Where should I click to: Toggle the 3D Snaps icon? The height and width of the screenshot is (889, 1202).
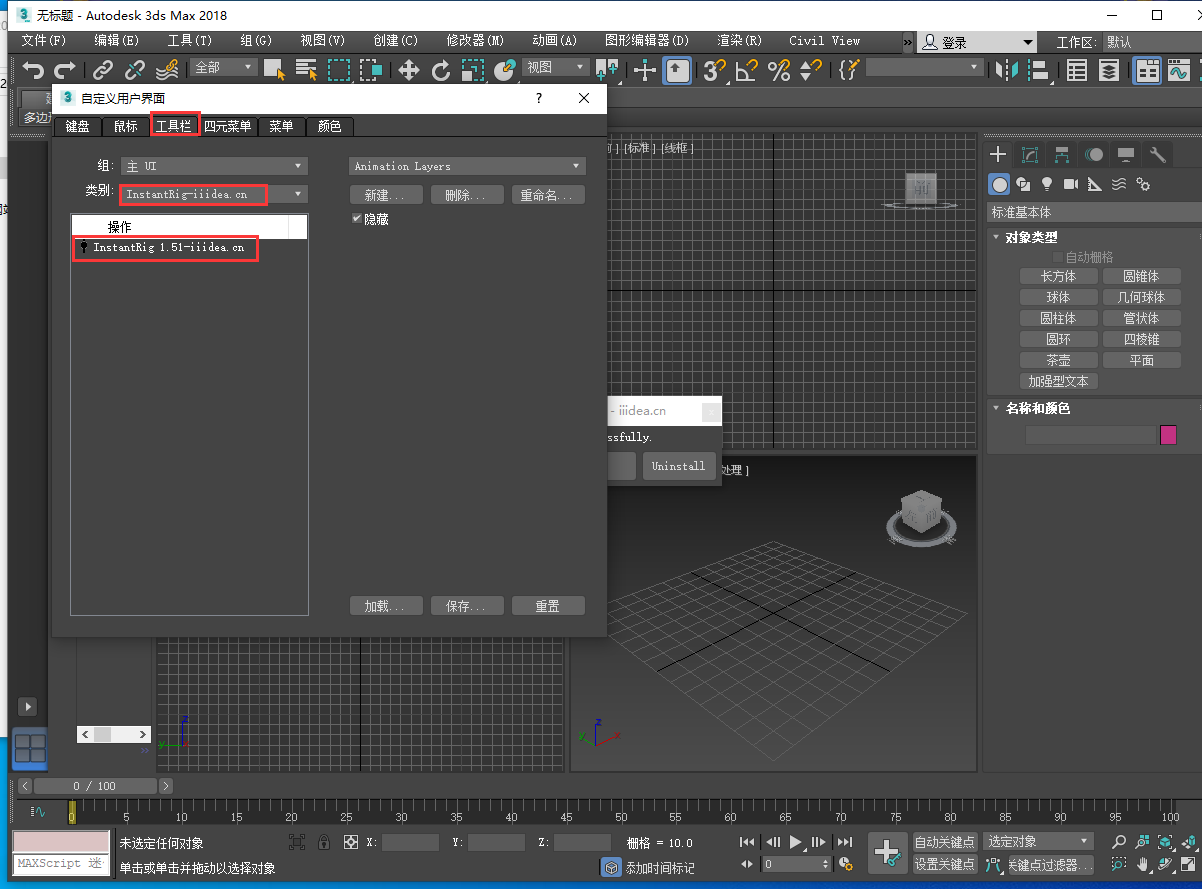click(714, 70)
